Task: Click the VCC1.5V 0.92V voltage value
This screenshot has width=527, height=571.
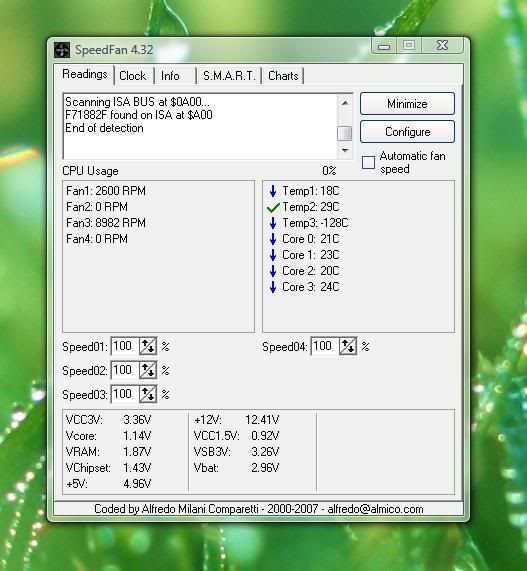Action: click(x=265, y=436)
